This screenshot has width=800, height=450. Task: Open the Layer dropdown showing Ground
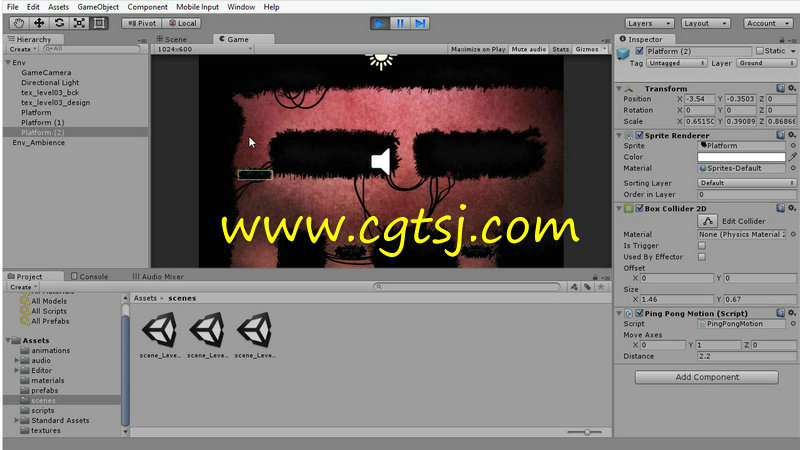coord(766,63)
